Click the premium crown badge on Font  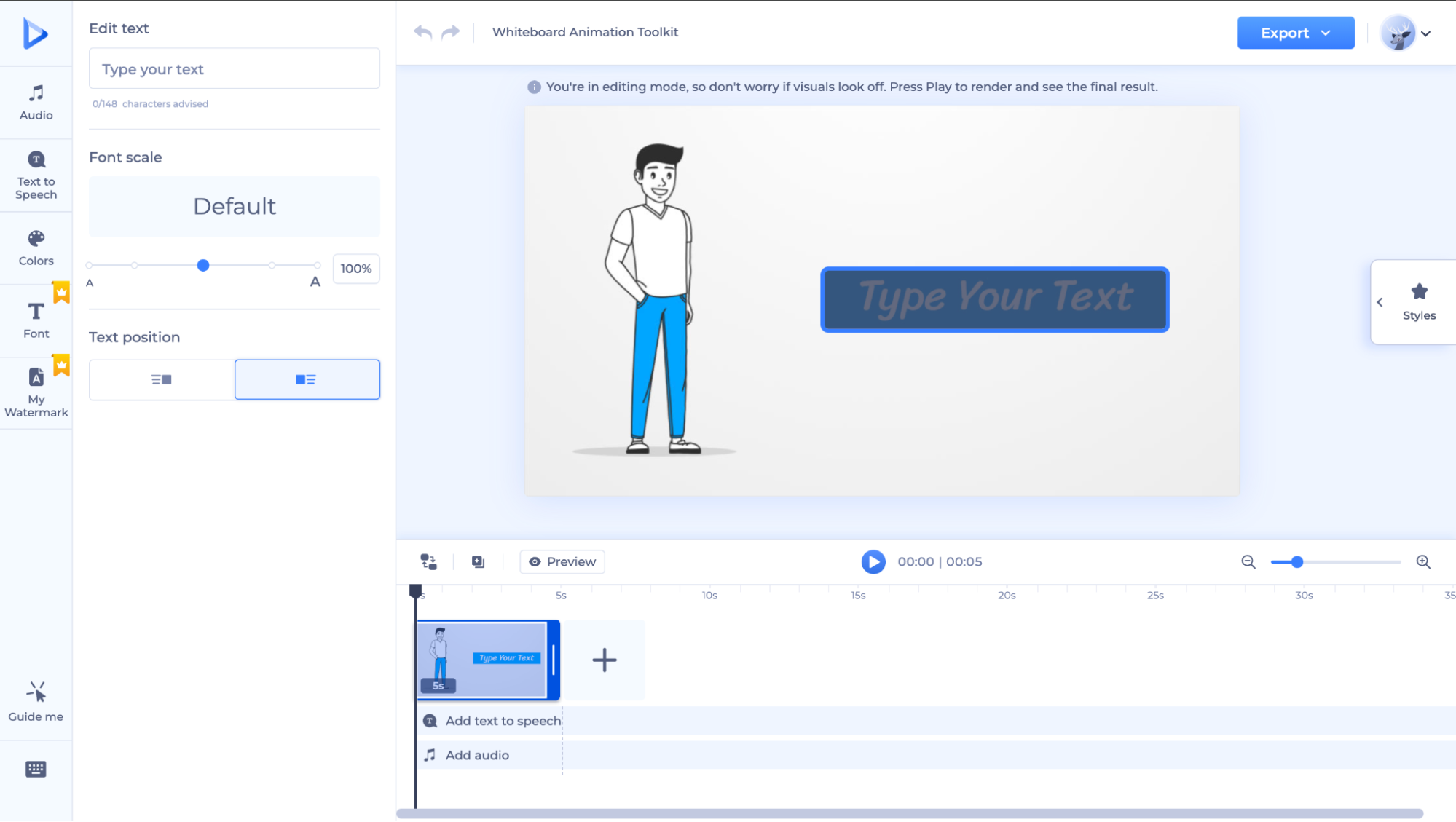61,292
